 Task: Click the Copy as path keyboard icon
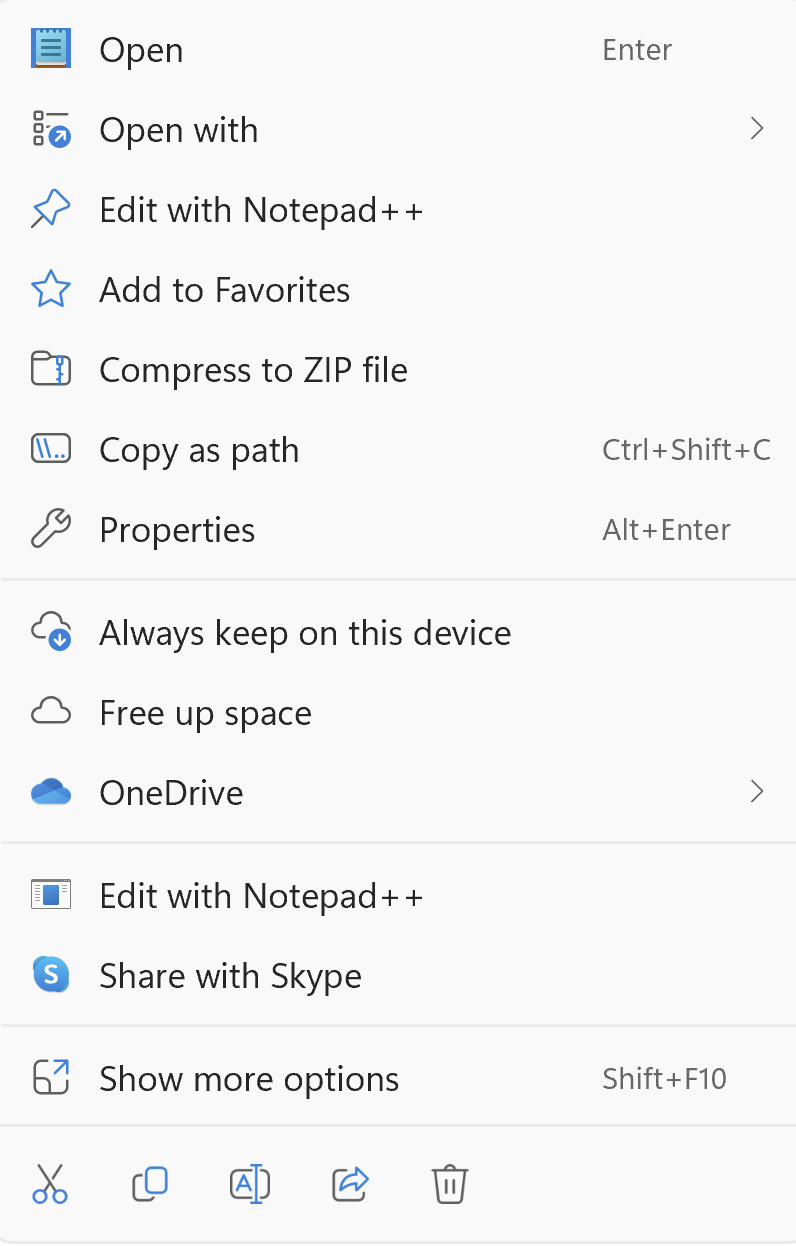pyautogui.click(x=51, y=449)
